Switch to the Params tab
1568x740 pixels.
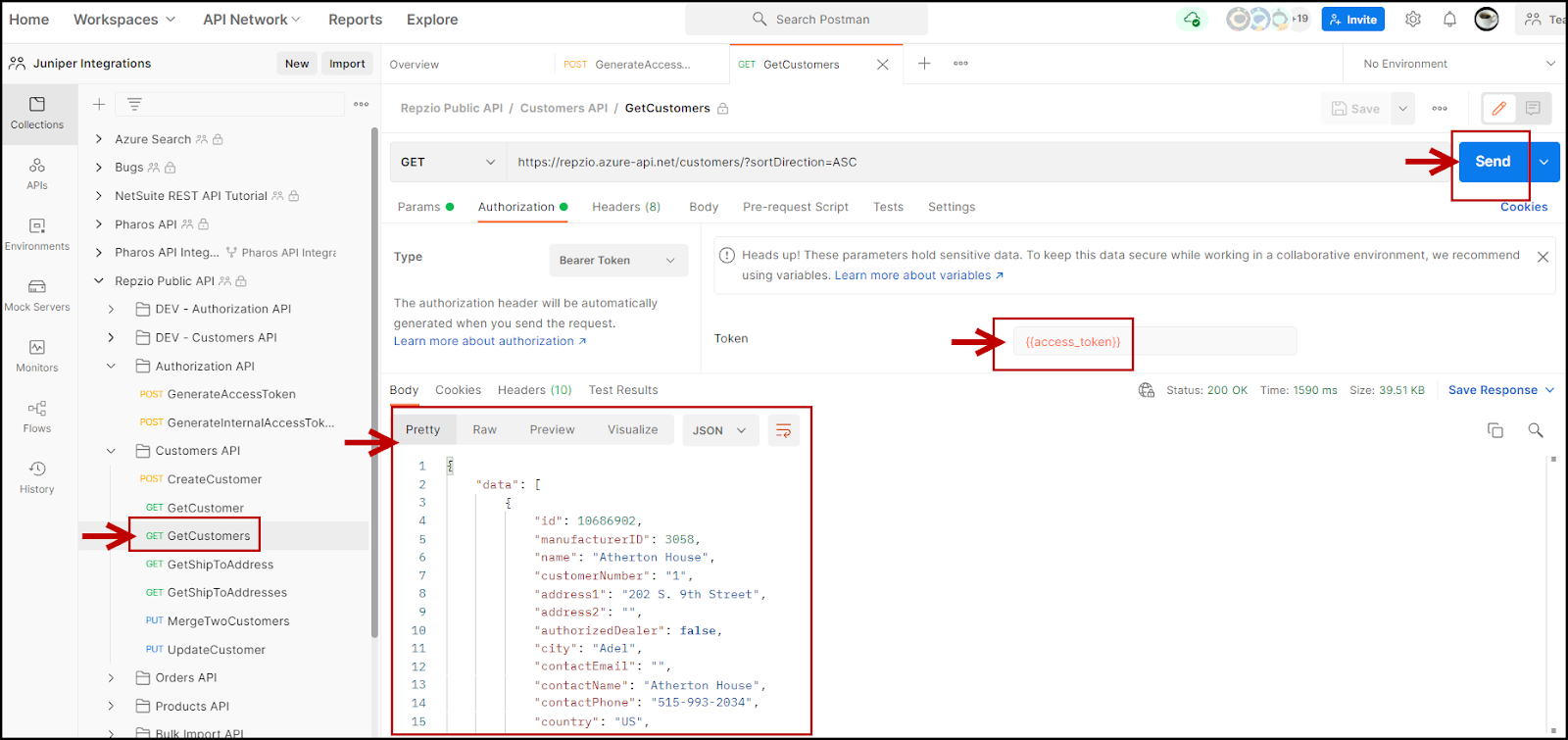coord(425,207)
